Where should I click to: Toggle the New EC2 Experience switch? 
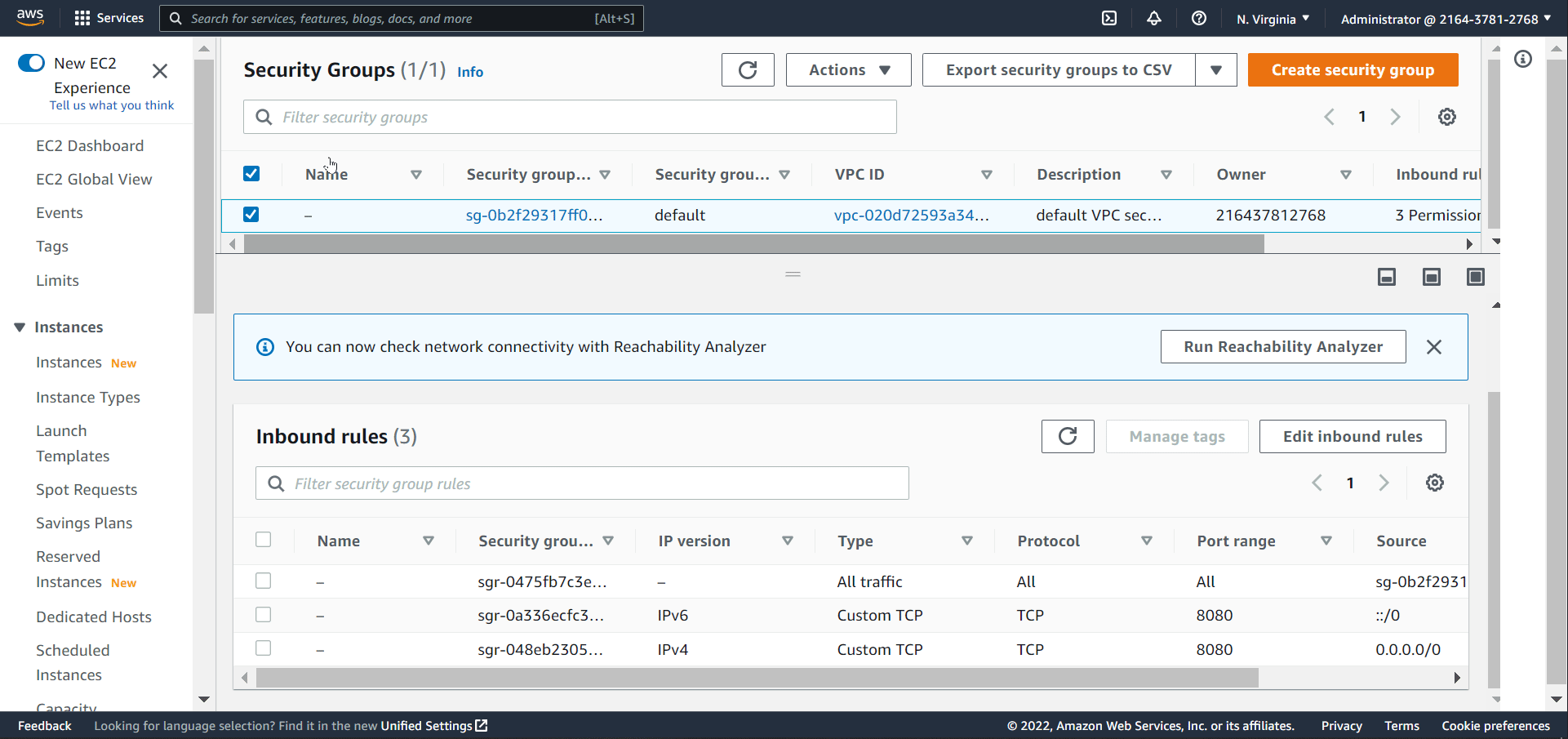pyautogui.click(x=32, y=63)
